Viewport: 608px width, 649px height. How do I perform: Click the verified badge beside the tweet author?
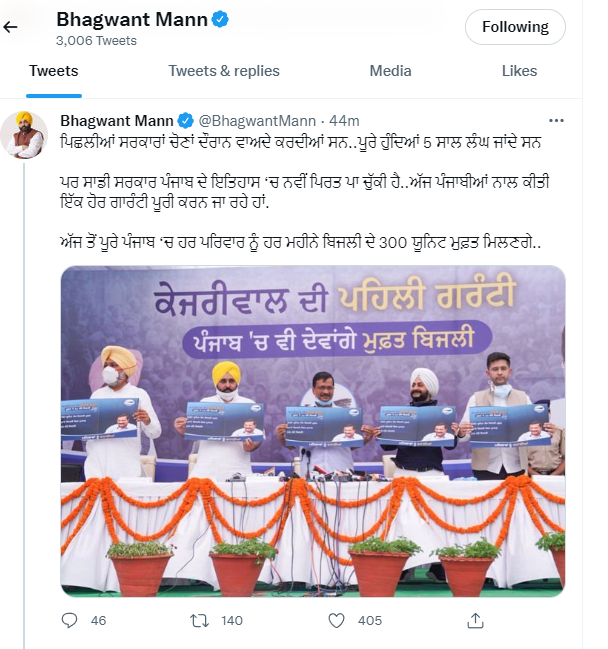[185, 121]
